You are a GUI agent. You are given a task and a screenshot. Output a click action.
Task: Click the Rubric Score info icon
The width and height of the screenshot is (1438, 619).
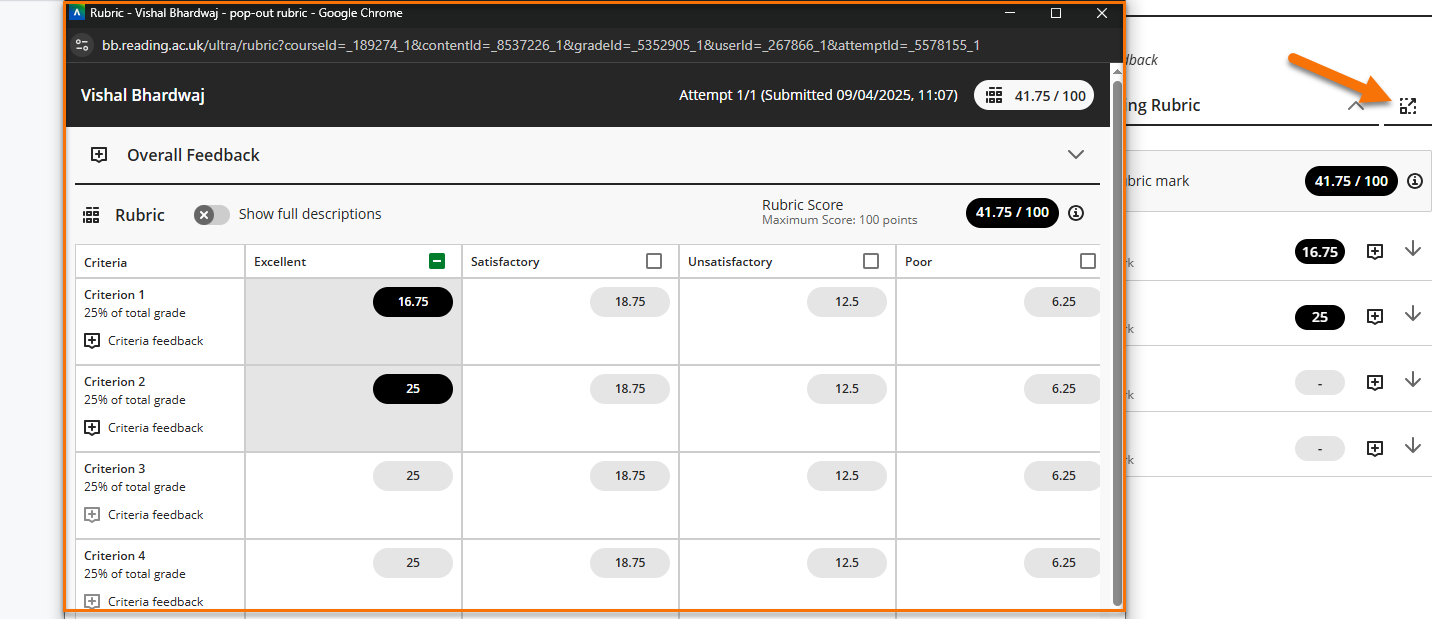1076,213
